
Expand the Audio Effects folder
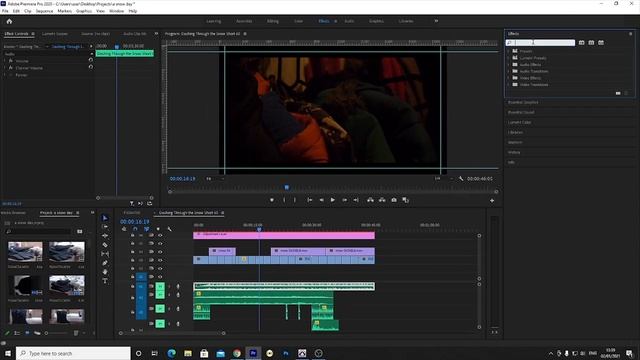[x=509, y=64]
